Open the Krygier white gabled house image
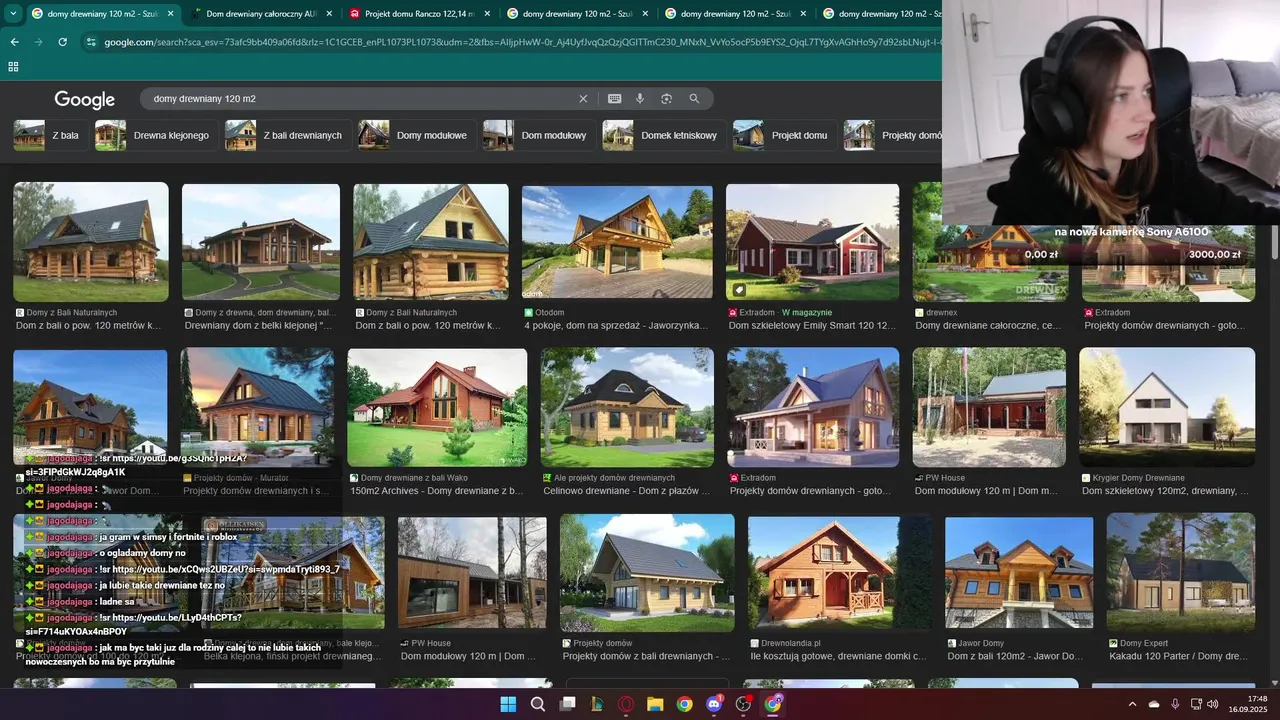 click(x=1167, y=407)
